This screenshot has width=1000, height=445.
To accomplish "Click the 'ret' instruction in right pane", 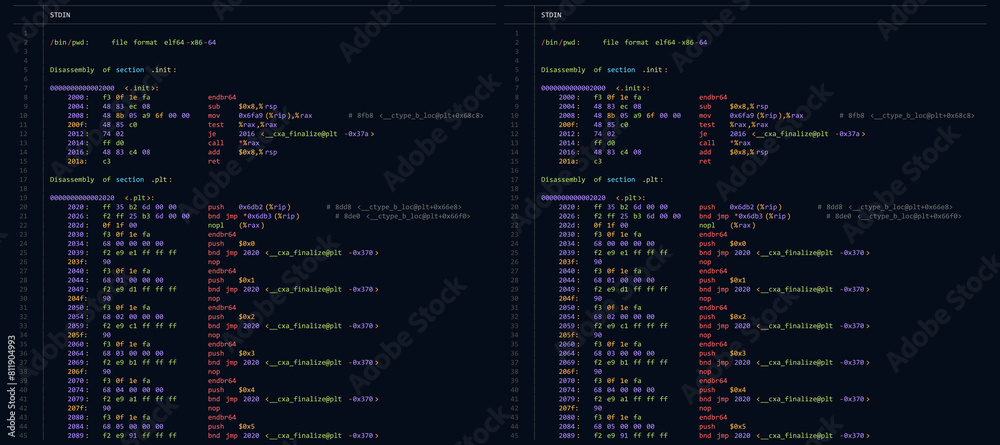I will coord(705,162).
